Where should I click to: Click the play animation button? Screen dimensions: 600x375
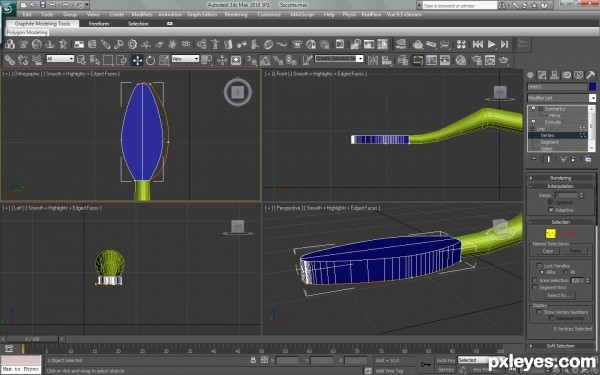pos(491,44)
